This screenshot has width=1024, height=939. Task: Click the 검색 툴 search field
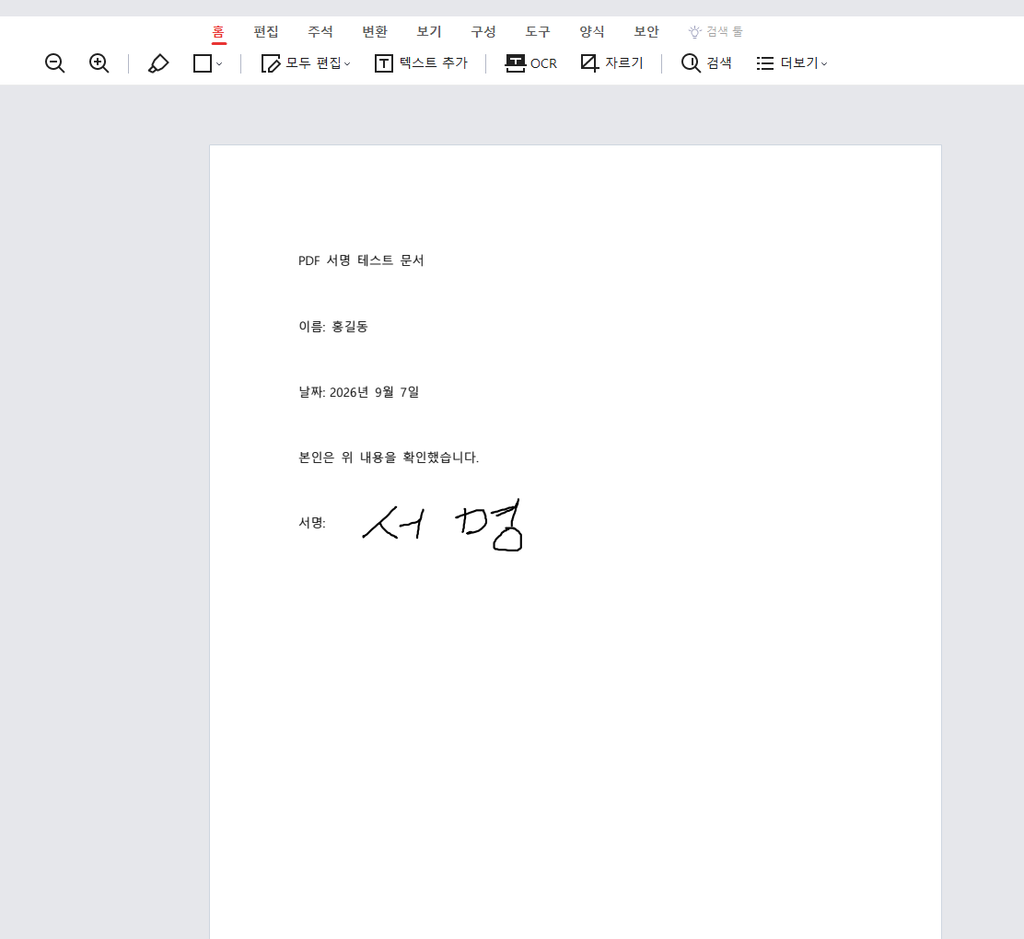point(716,32)
